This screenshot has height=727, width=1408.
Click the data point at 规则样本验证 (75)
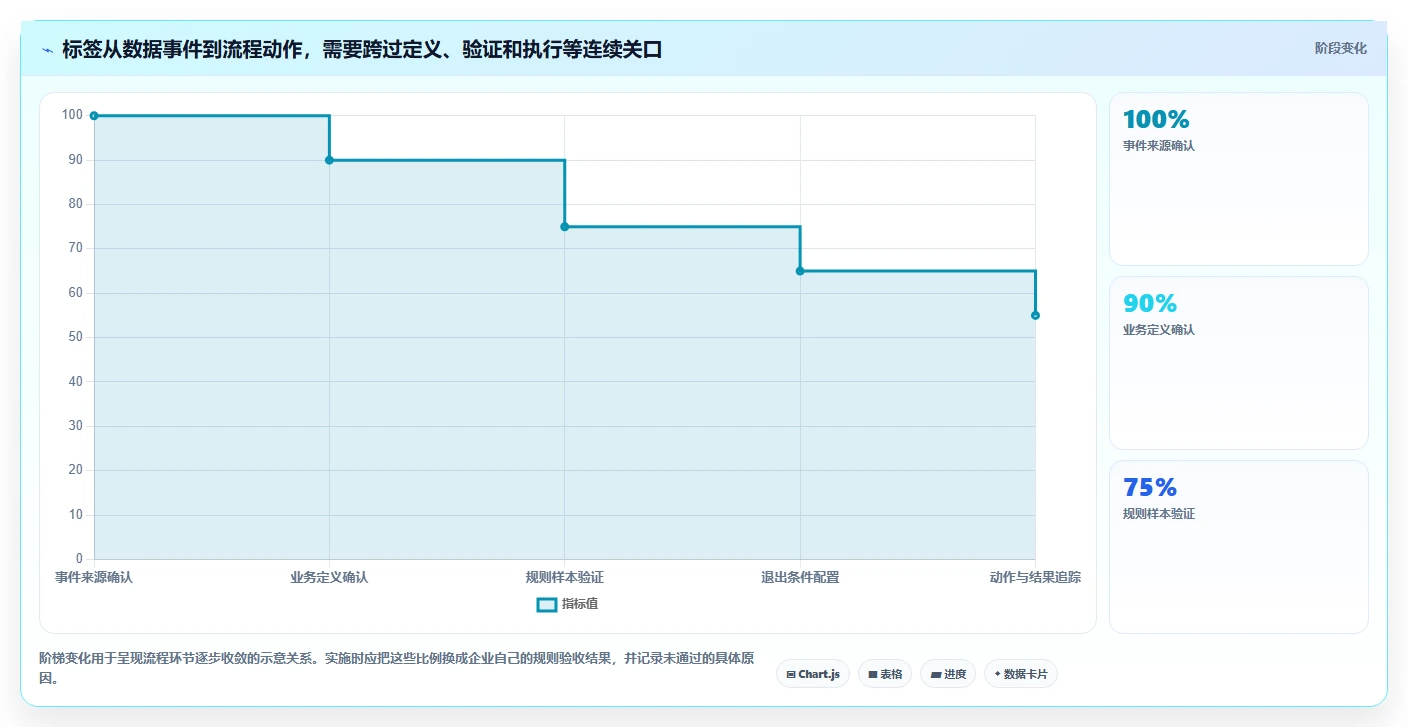(564, 227)
